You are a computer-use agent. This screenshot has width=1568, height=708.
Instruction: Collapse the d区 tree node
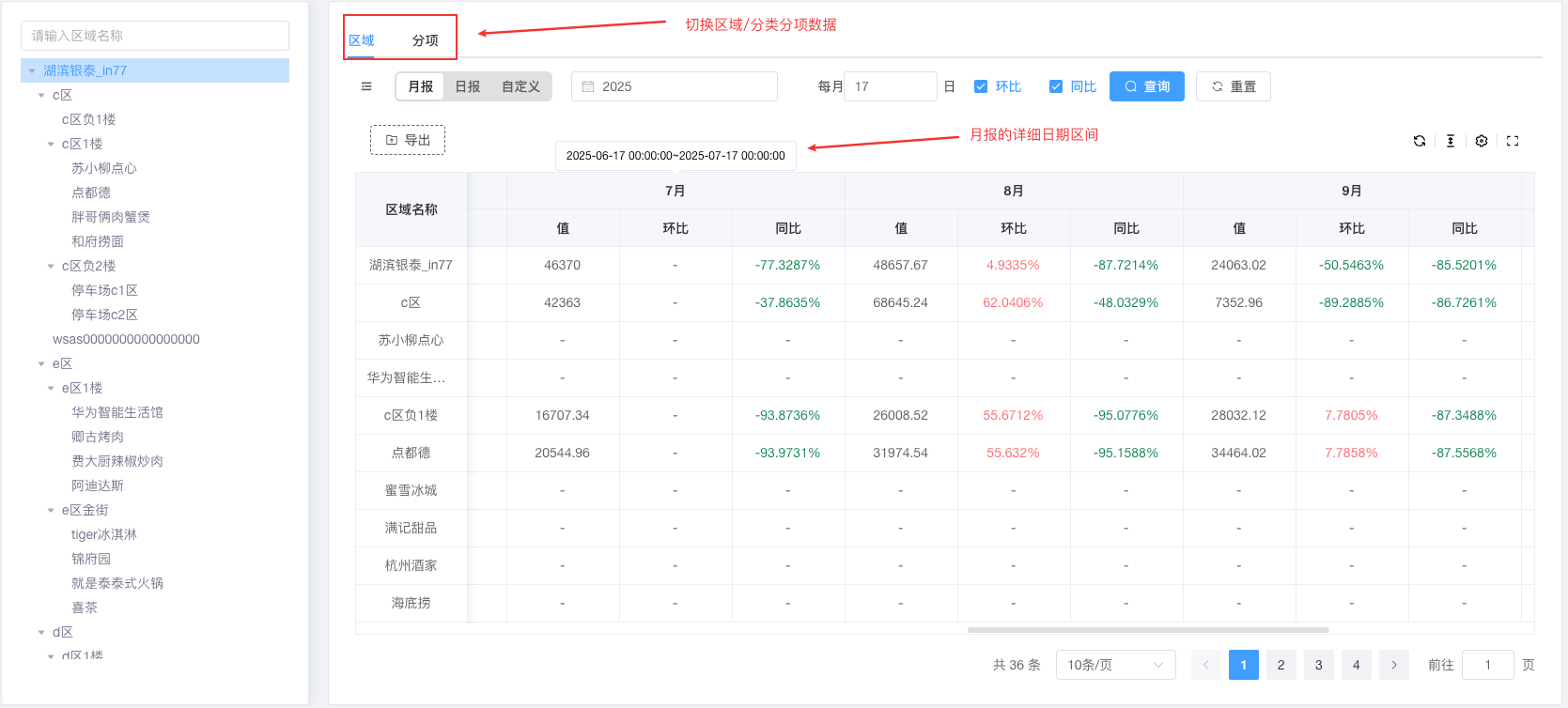(x=41, y=632)
